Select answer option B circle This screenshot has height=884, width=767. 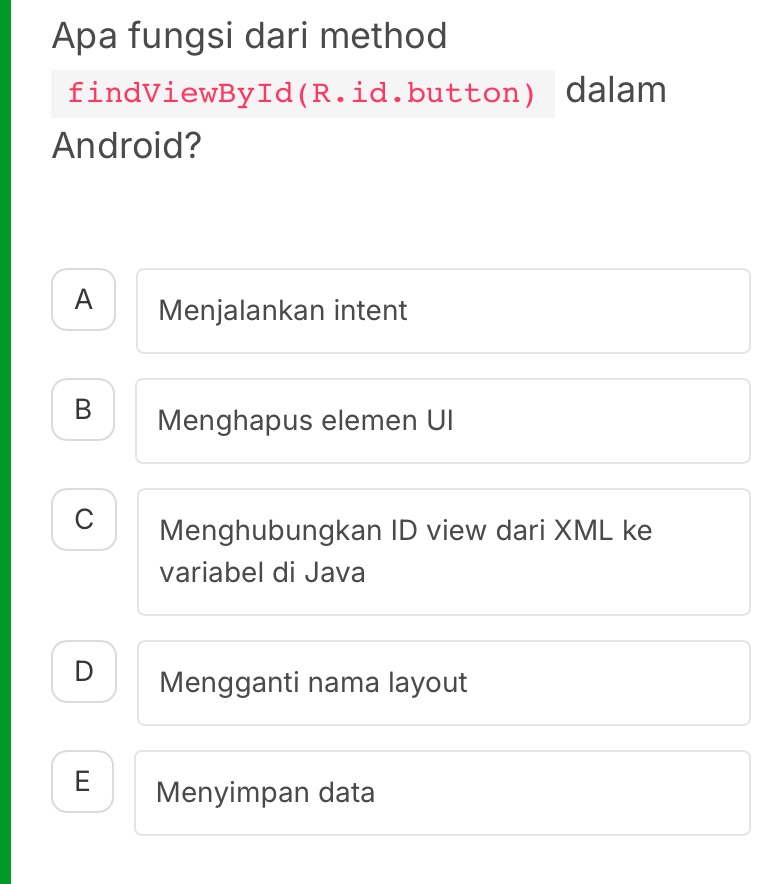click(x=83, y=410)
